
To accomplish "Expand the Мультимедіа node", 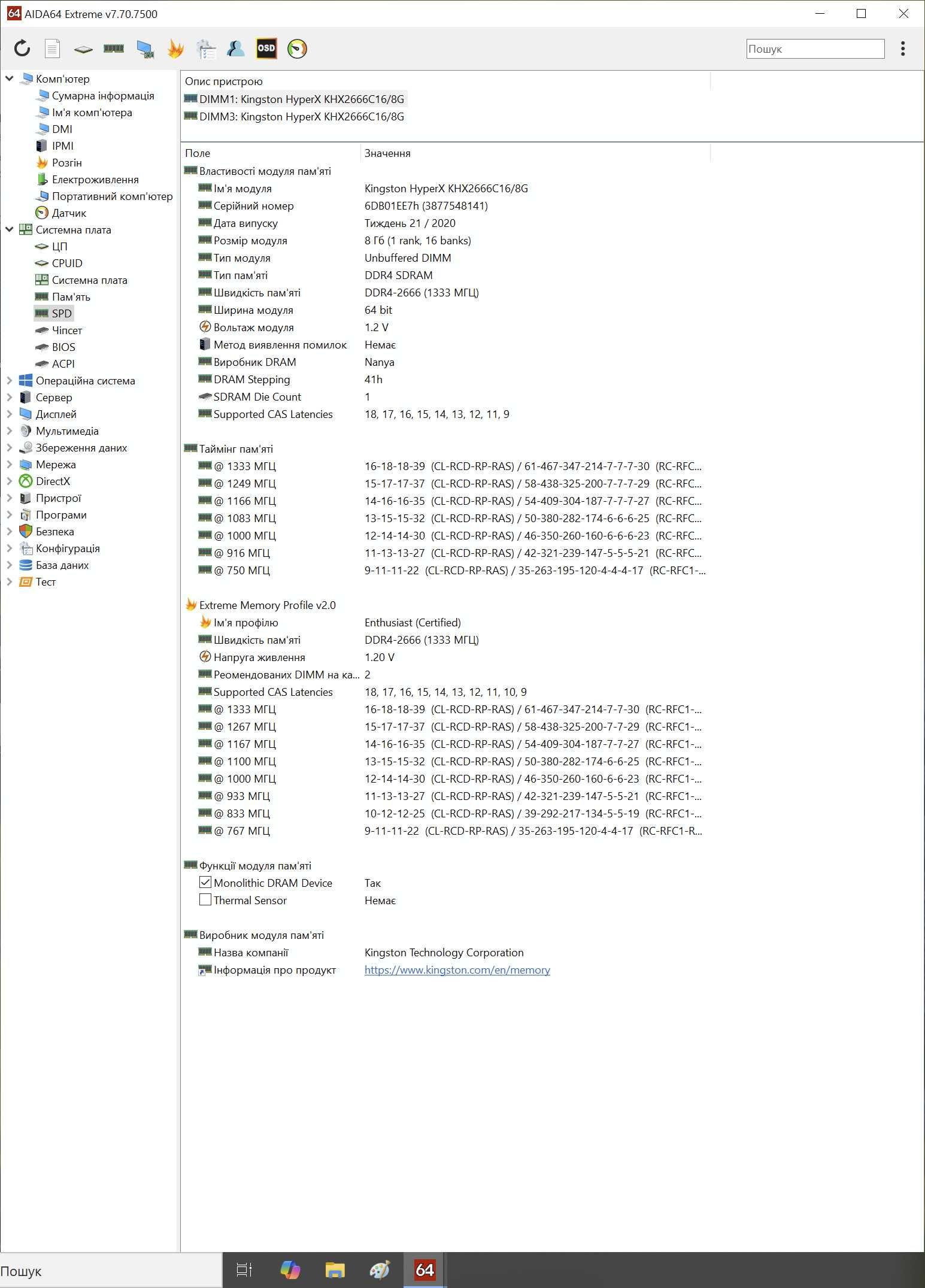I will [x=10, y=431].
